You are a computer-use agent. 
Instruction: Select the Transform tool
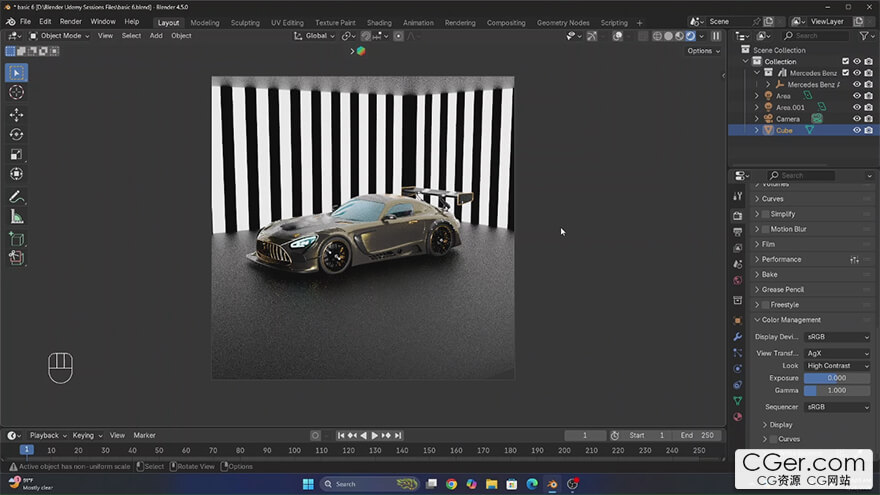[16, 174]
